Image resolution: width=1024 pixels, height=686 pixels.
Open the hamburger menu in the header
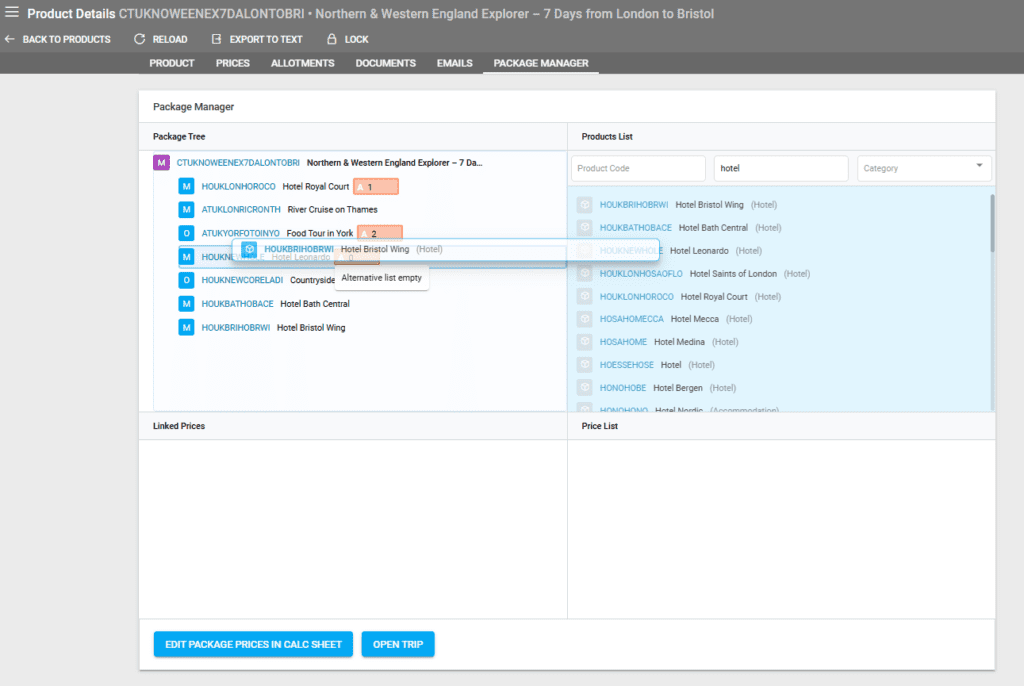click(x=12, y=14)
